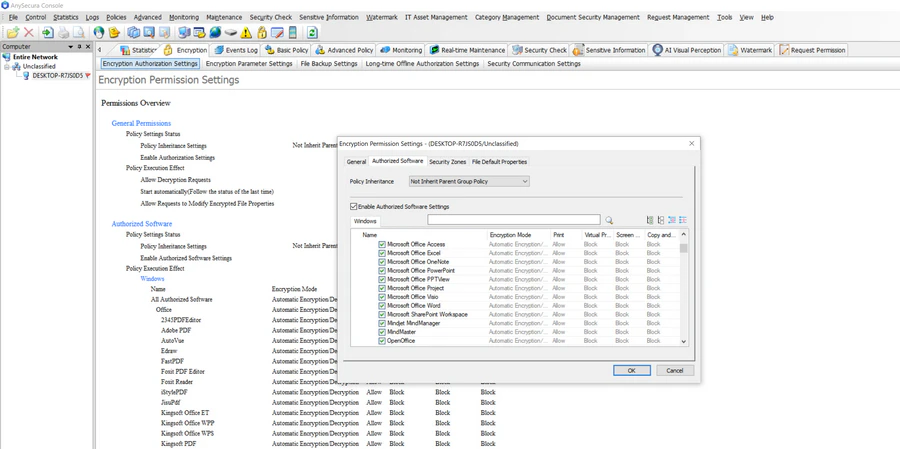This screenshot has height=449, width=900.
Task: Select DESKTOP-R7JS0D5 in the computer tree
Action: pyautogui.click(x=57, y=75)
